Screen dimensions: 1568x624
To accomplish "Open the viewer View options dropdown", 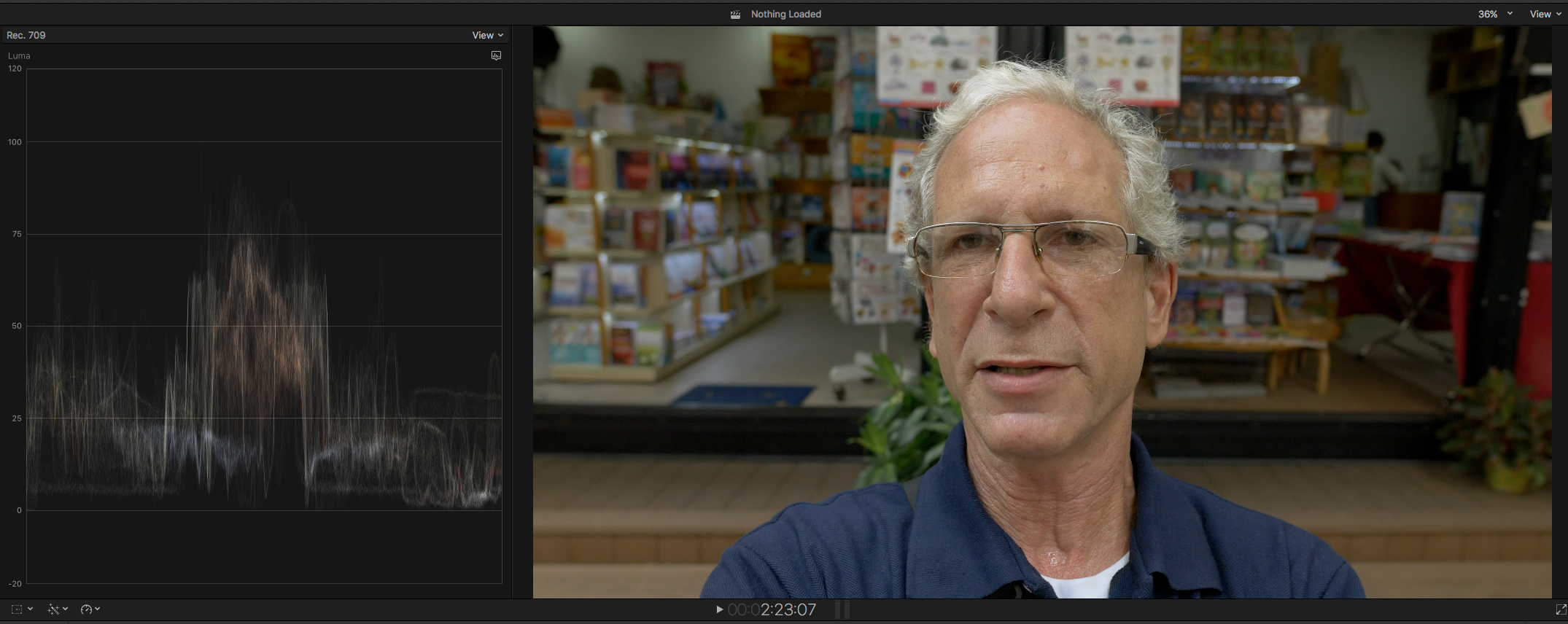I will tap(1545, 14).
